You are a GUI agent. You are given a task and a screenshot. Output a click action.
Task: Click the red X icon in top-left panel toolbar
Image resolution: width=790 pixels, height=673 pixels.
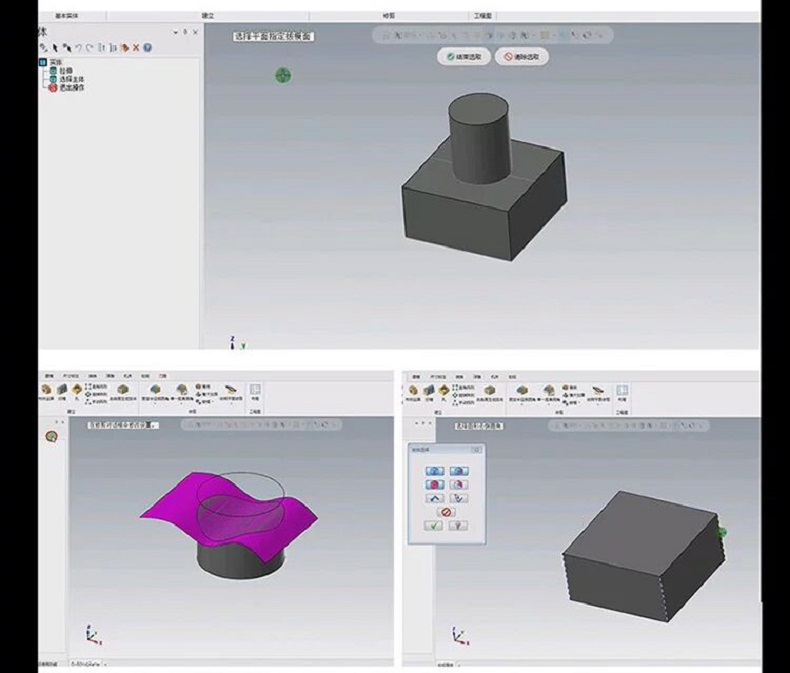tap(136, 47)
